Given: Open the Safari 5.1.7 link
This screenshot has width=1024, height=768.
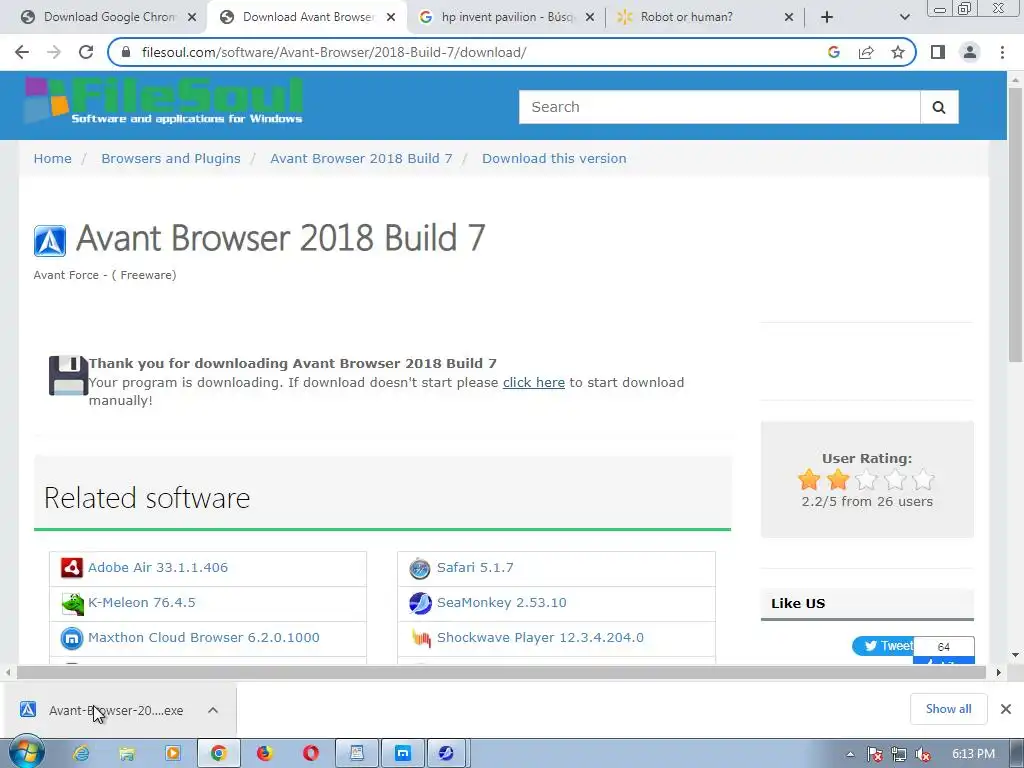Looking at the screenshot, I should [475, 568].
